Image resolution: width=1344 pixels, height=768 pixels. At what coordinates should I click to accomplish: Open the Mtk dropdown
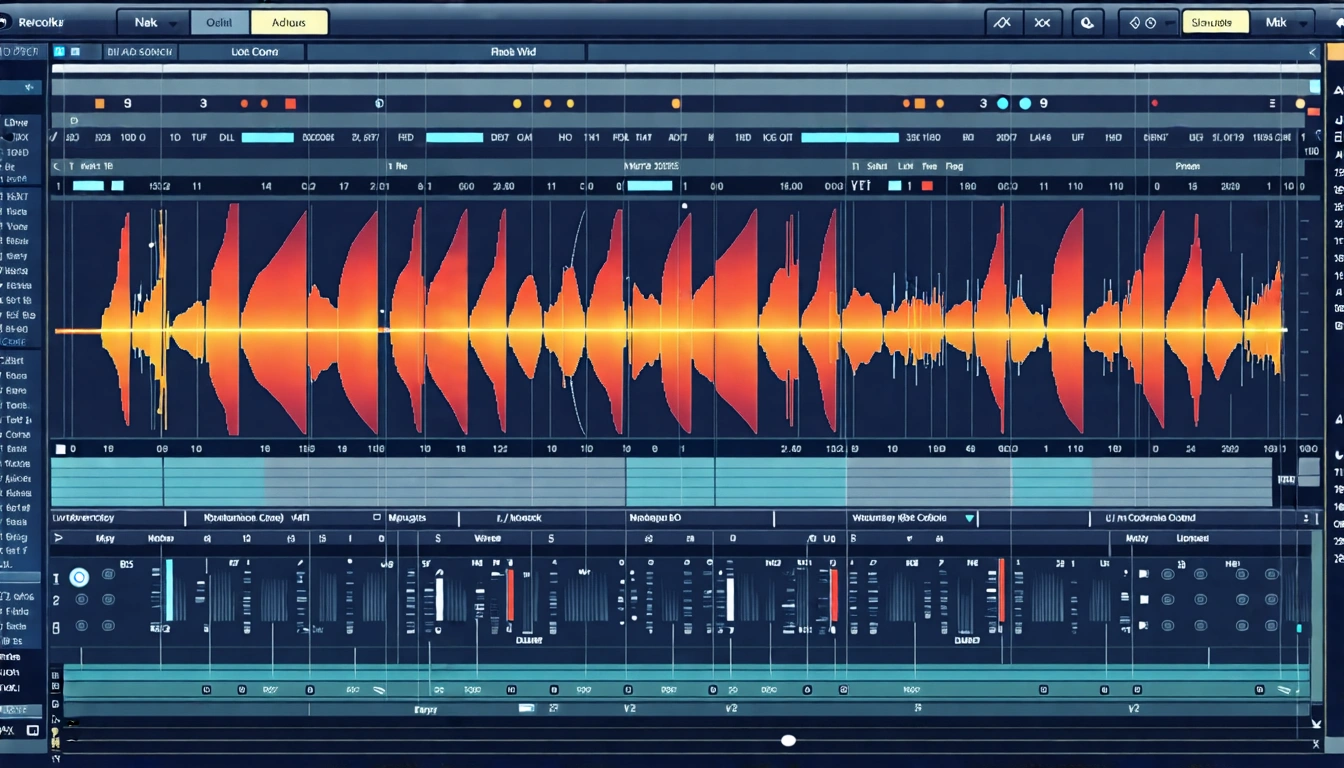pos(1283,22)
